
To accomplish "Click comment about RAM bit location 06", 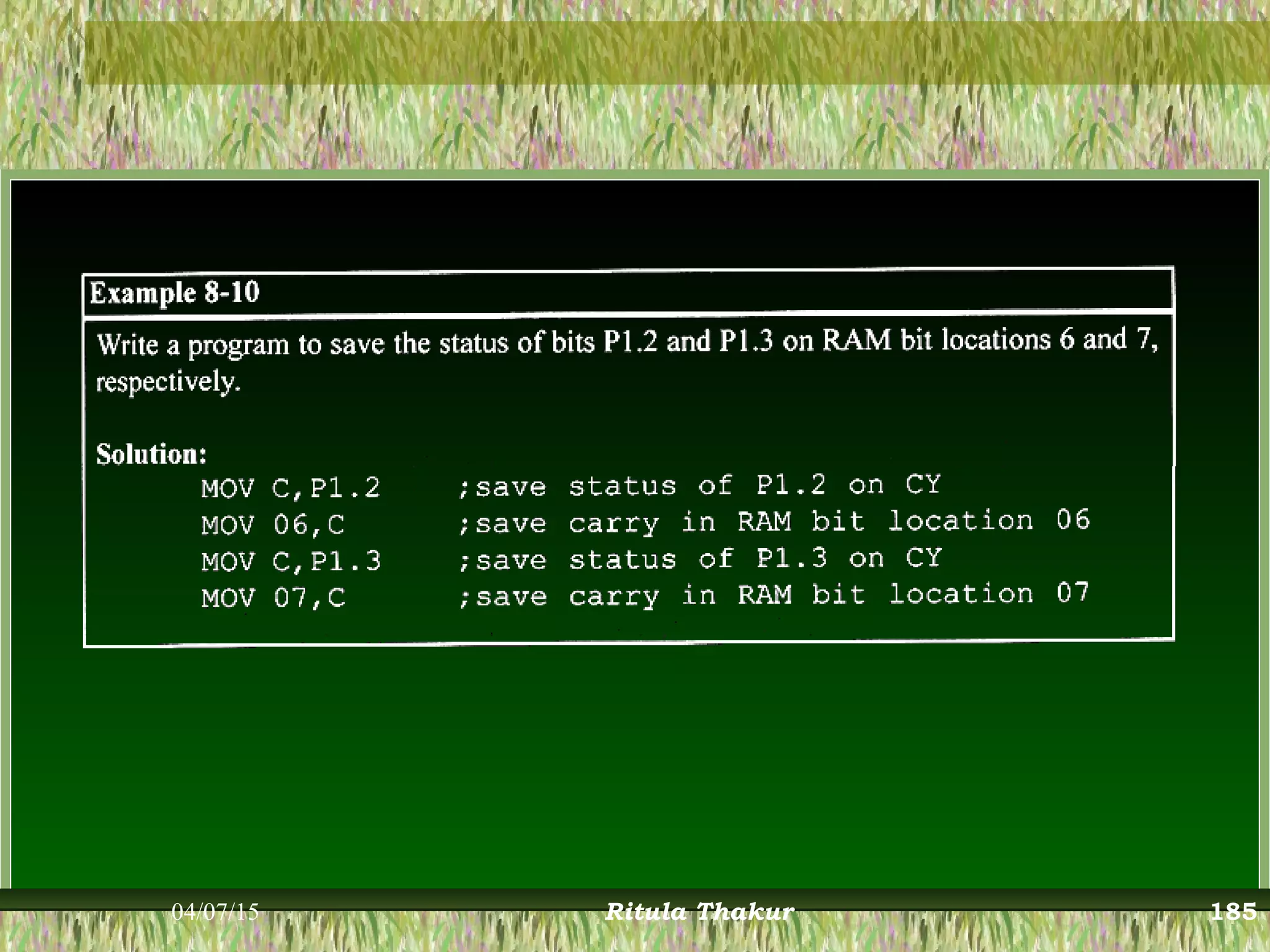I will coord(773,522).
